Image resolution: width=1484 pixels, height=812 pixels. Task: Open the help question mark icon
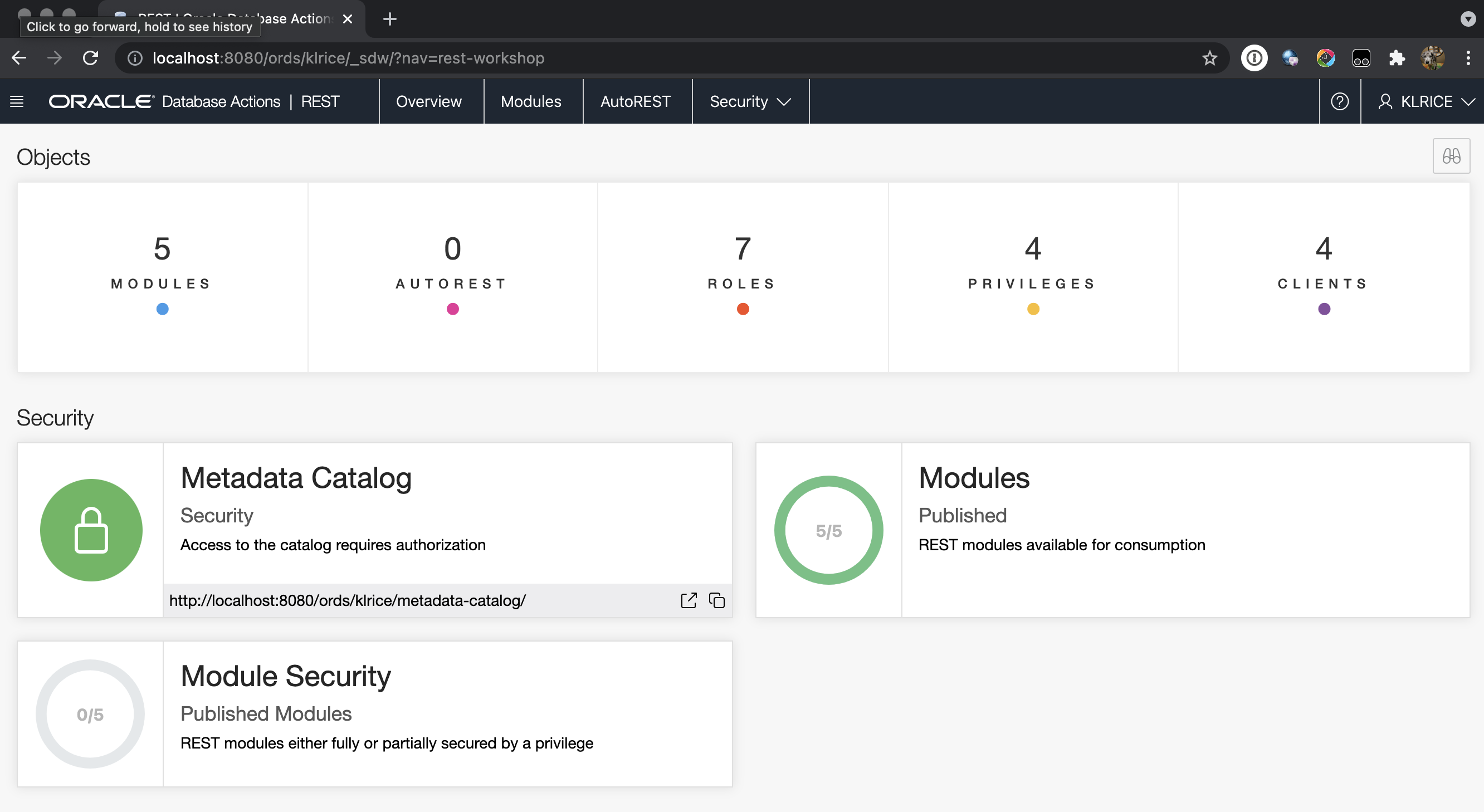pos(1339,101)
